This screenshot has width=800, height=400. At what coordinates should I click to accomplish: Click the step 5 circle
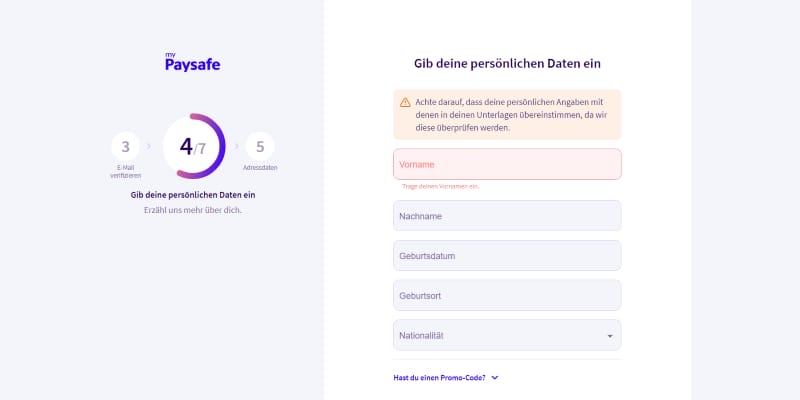pos(260,146)
